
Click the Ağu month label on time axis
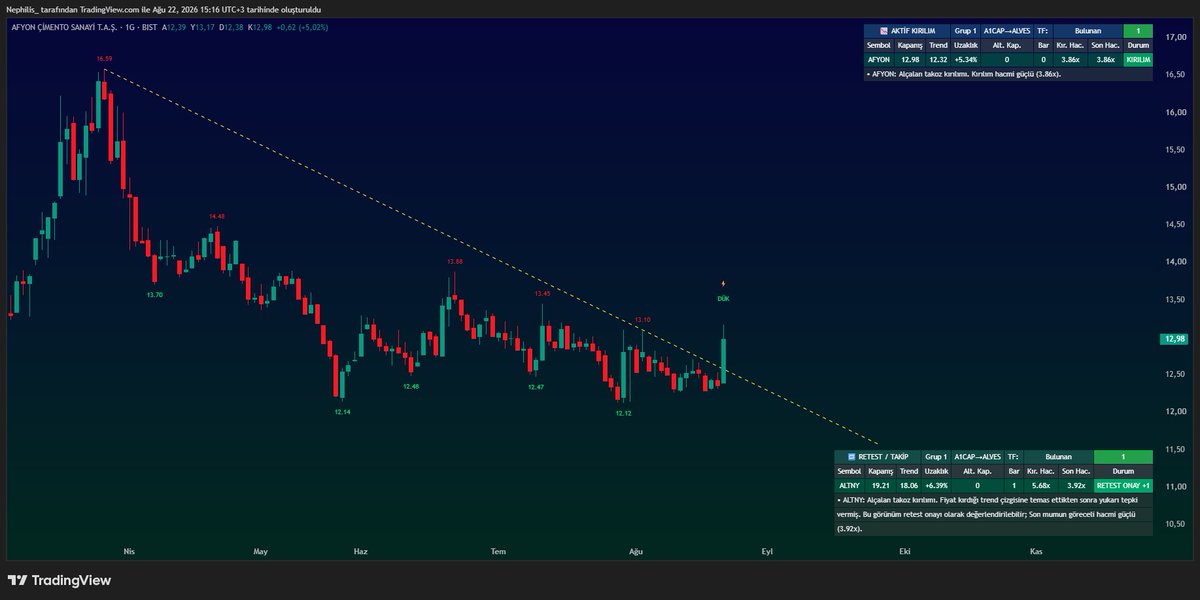636,550
